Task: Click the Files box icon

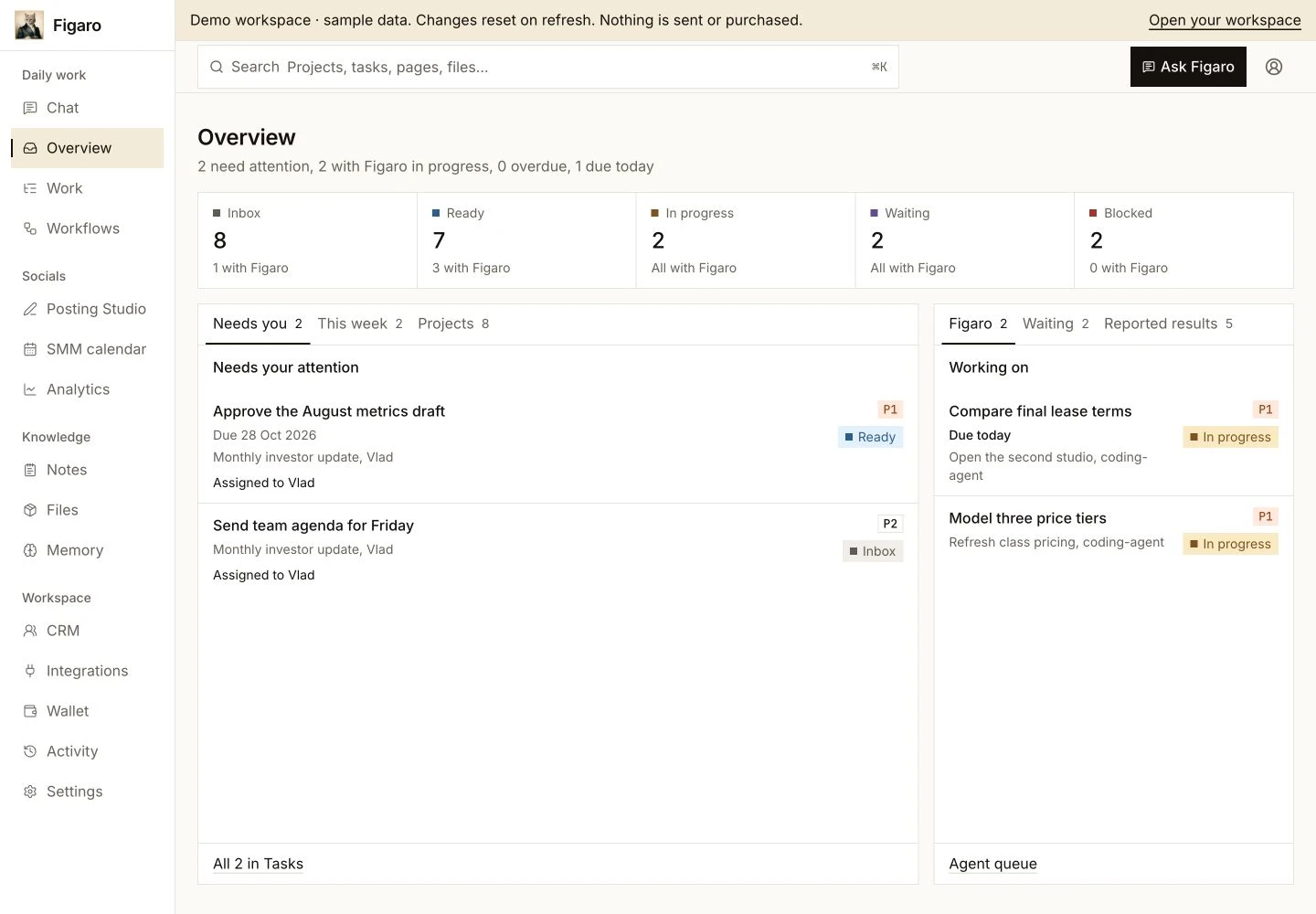Action: pyautogui.click(x=30, y=510)
